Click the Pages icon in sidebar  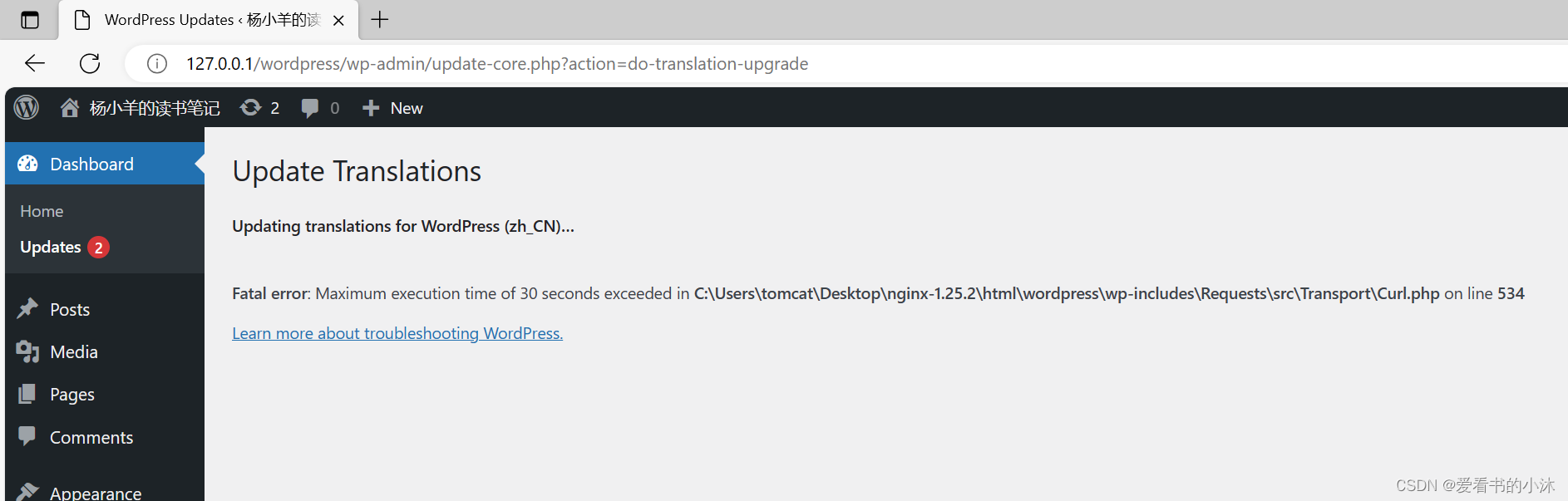tap(27, 394)
